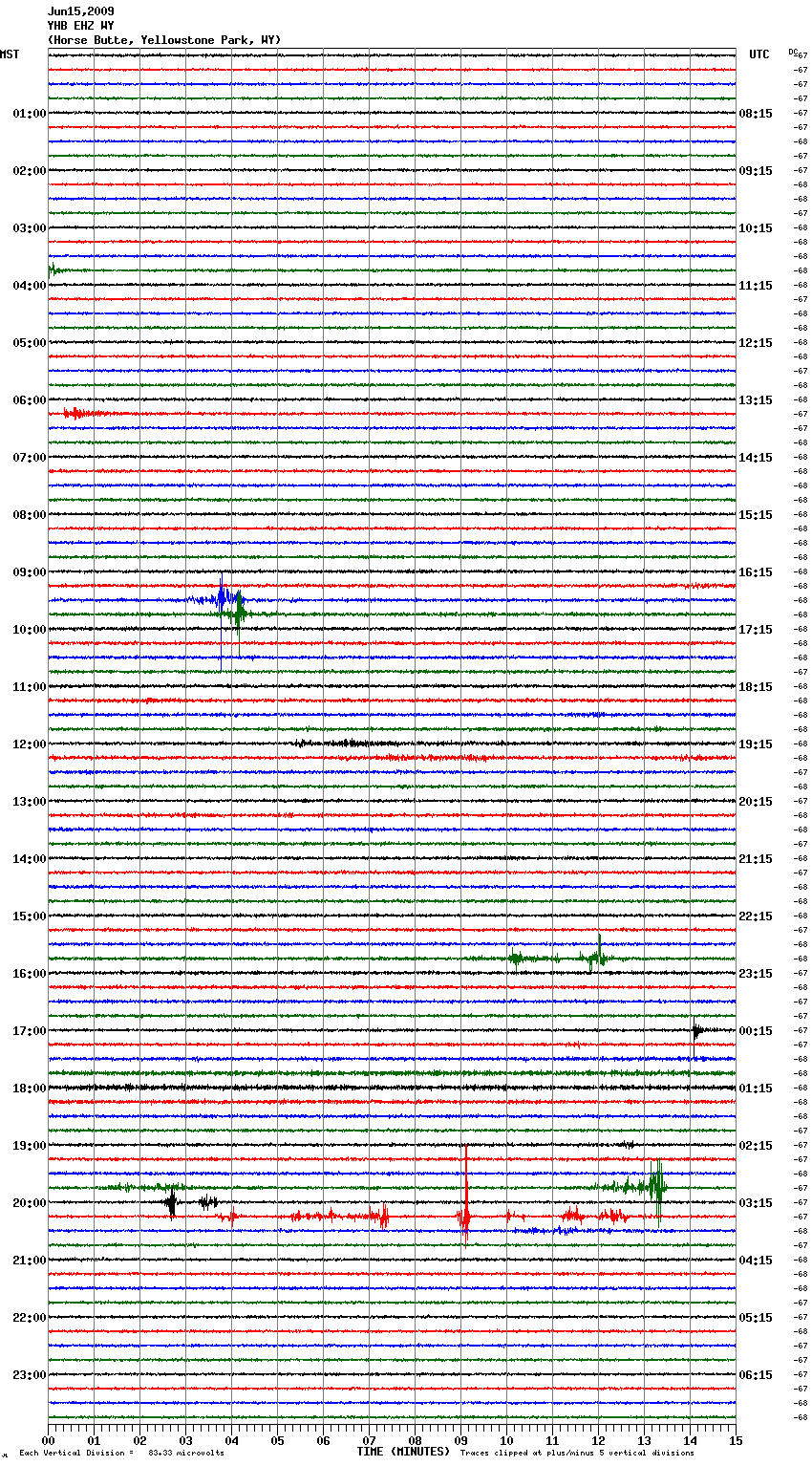Click the 22:15 UTC time label
The height and width of the screenshot is (1466, 812).
click(x=756, y=916)
